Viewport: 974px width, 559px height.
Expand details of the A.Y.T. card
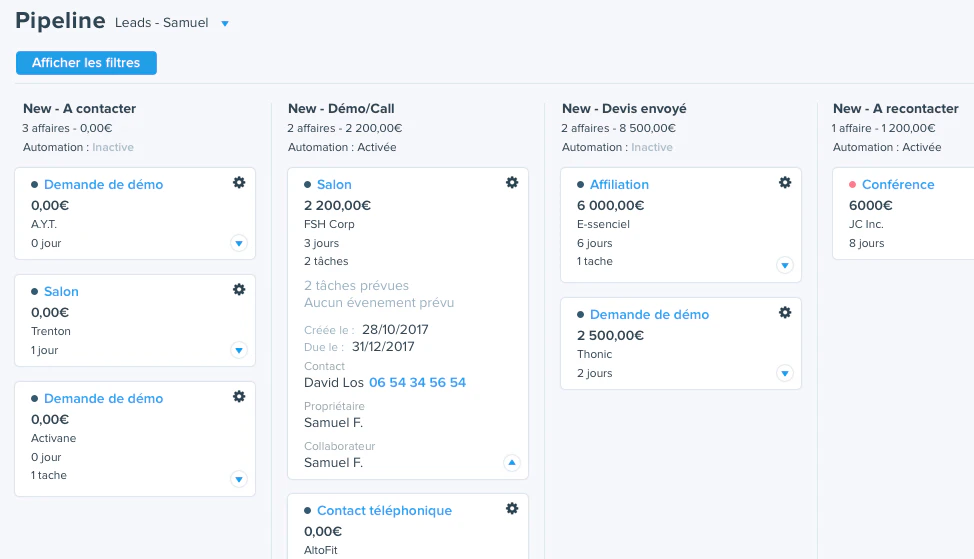point(239,243)
